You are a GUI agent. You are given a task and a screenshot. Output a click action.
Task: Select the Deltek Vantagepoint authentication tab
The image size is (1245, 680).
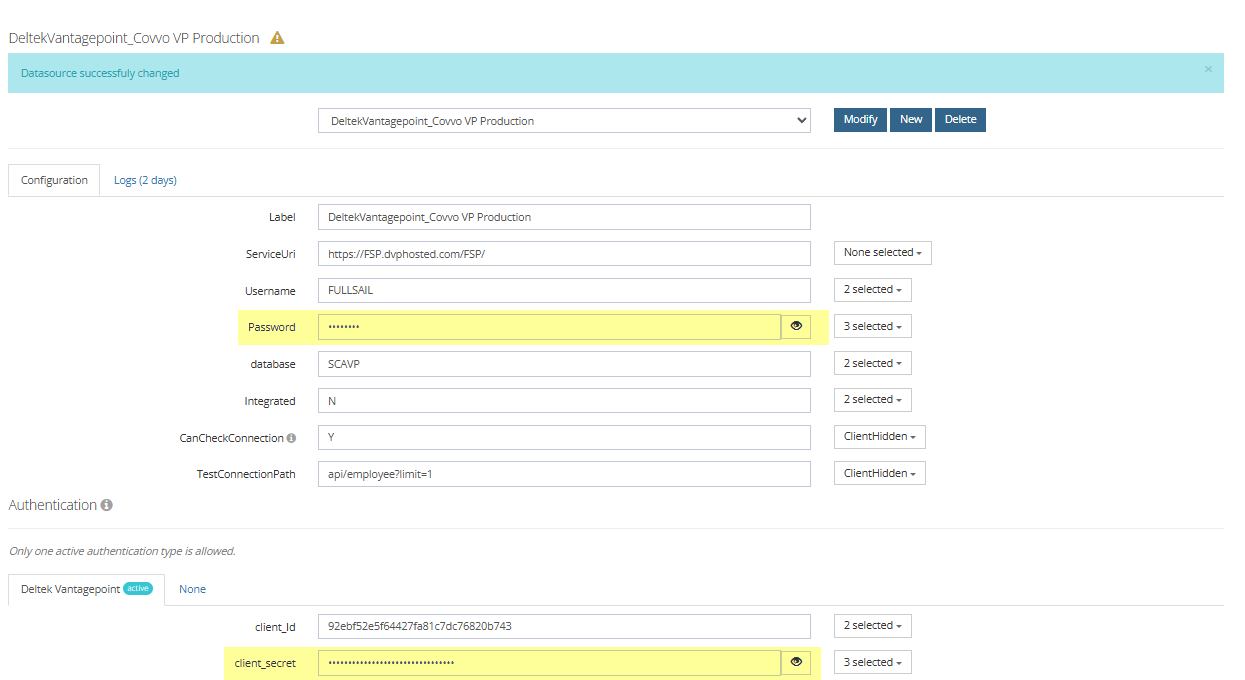[x=86, y=589]
